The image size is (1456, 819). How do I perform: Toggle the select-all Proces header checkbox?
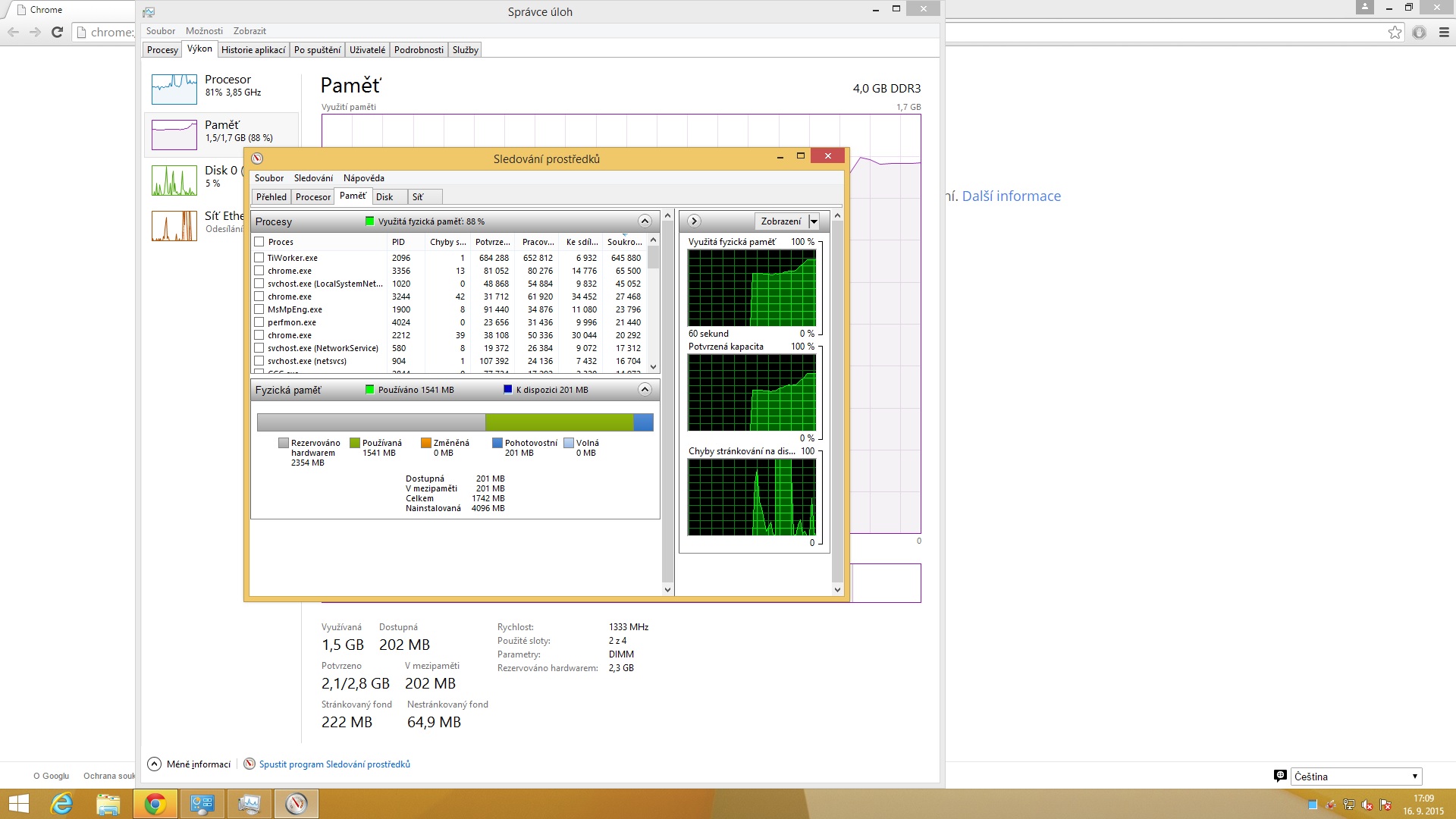(259, 242)
